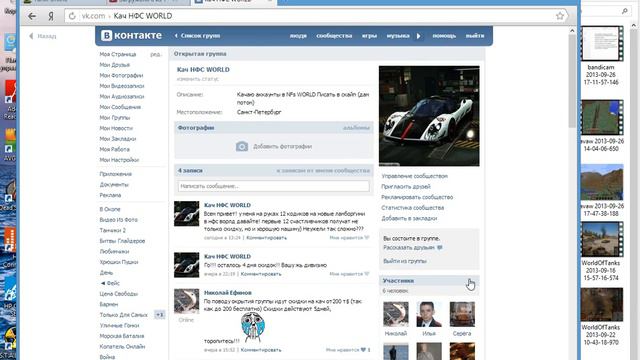Open Николай Ефимов's post avatar
The width and height of the screenshot is (640, 360).
tap(187, 301)
